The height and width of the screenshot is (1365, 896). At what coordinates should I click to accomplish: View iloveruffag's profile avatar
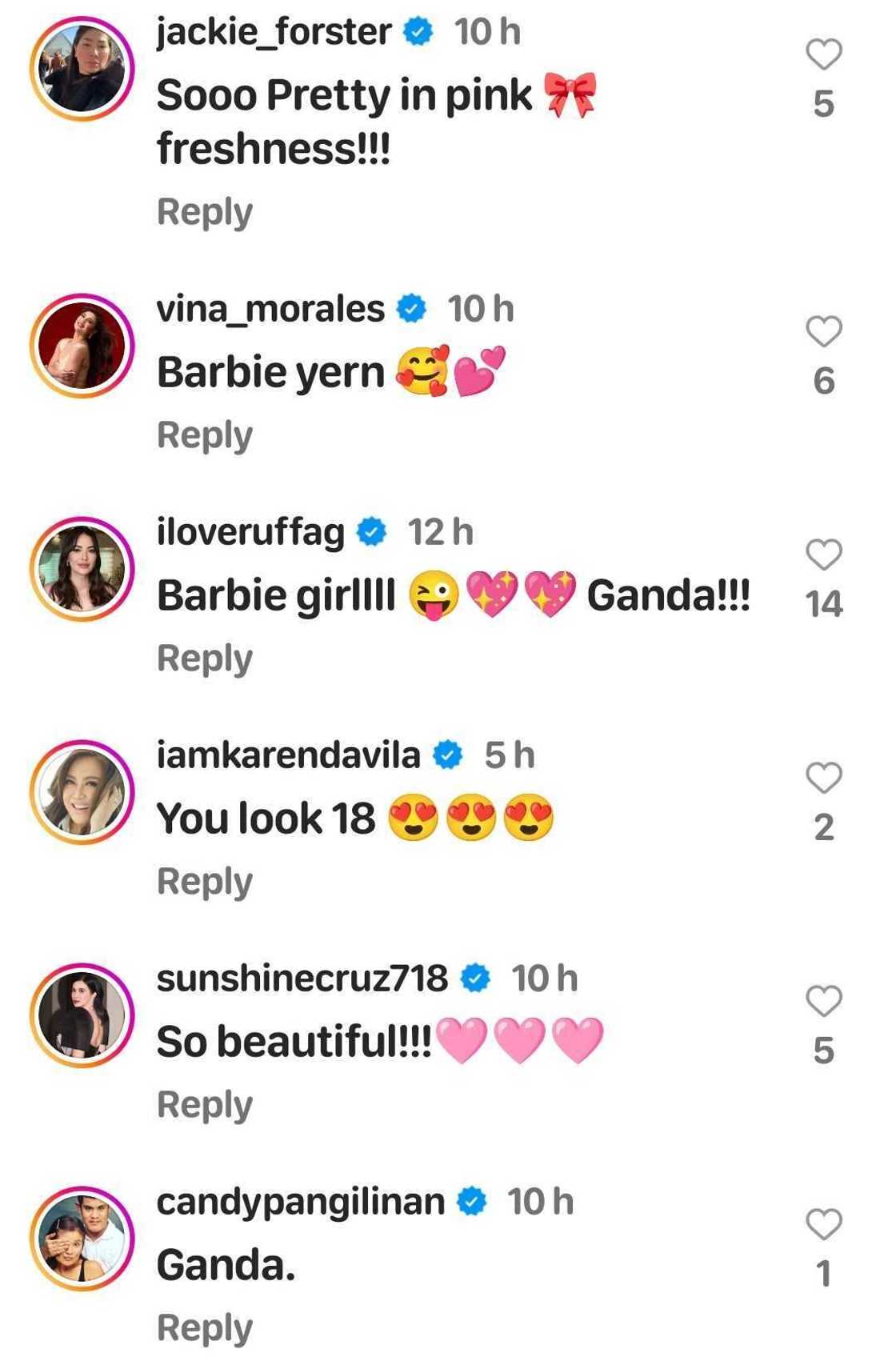82,569
